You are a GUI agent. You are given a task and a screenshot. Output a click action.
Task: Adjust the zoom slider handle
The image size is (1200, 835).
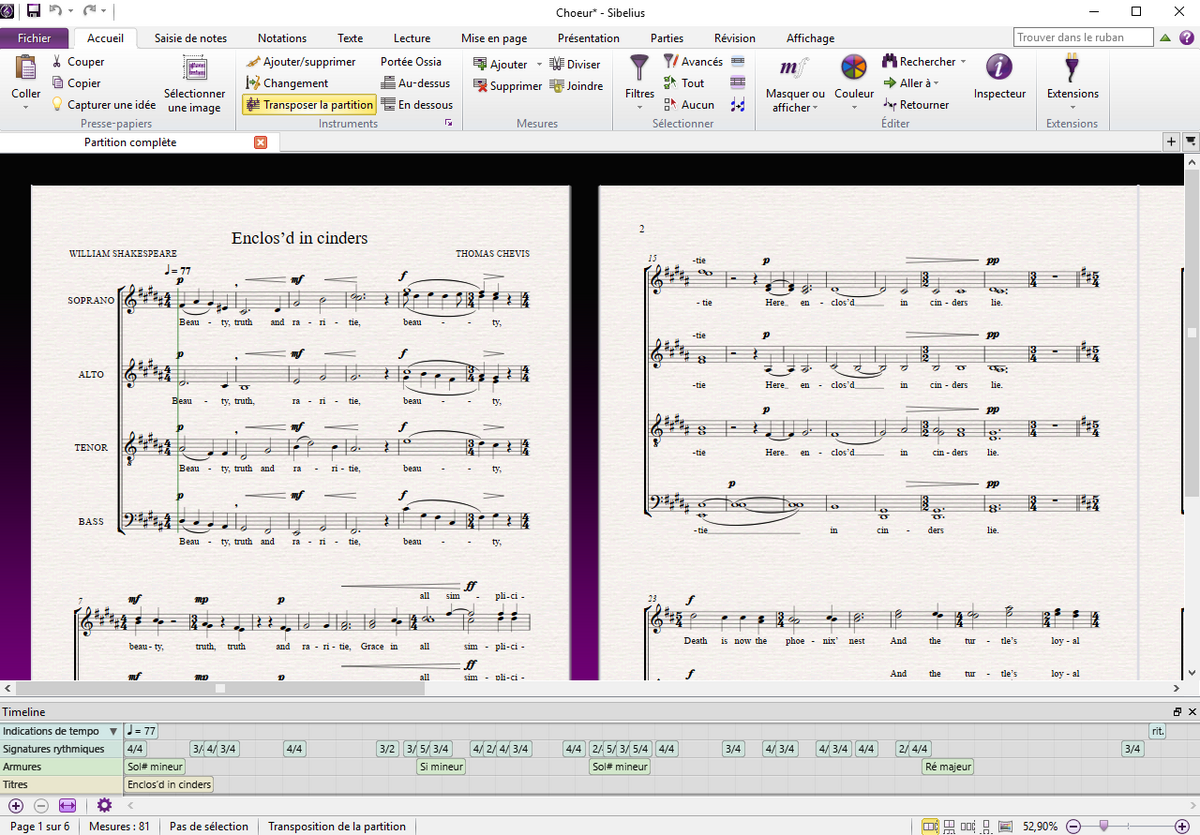1103,826
